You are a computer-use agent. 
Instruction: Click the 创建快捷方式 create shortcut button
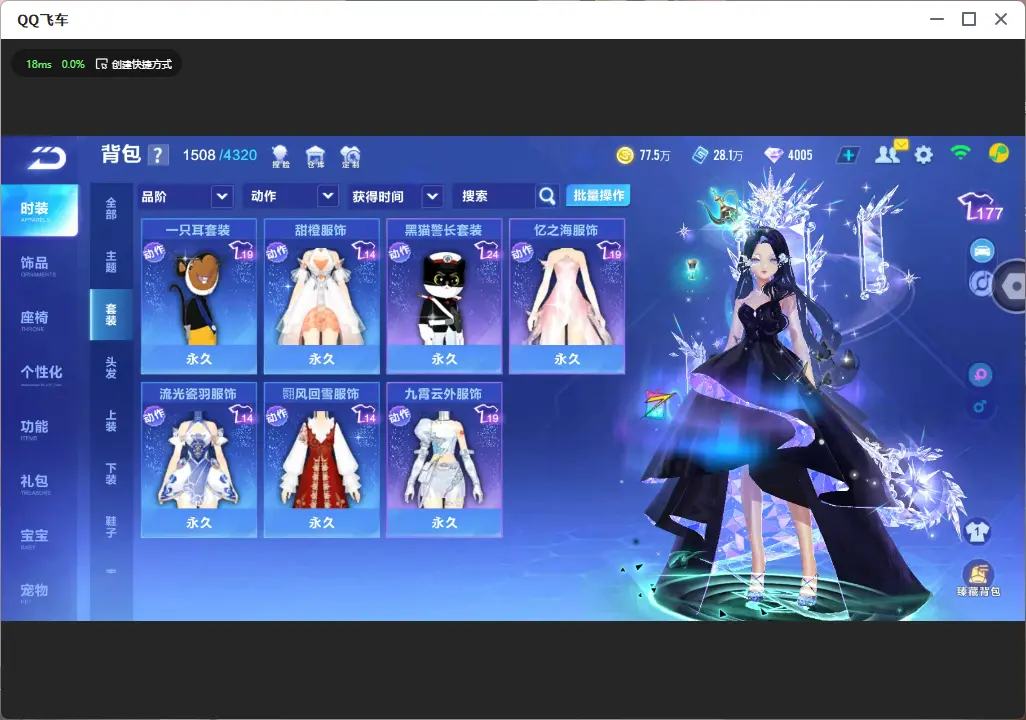pyautogui.click(x=134, y=64)
